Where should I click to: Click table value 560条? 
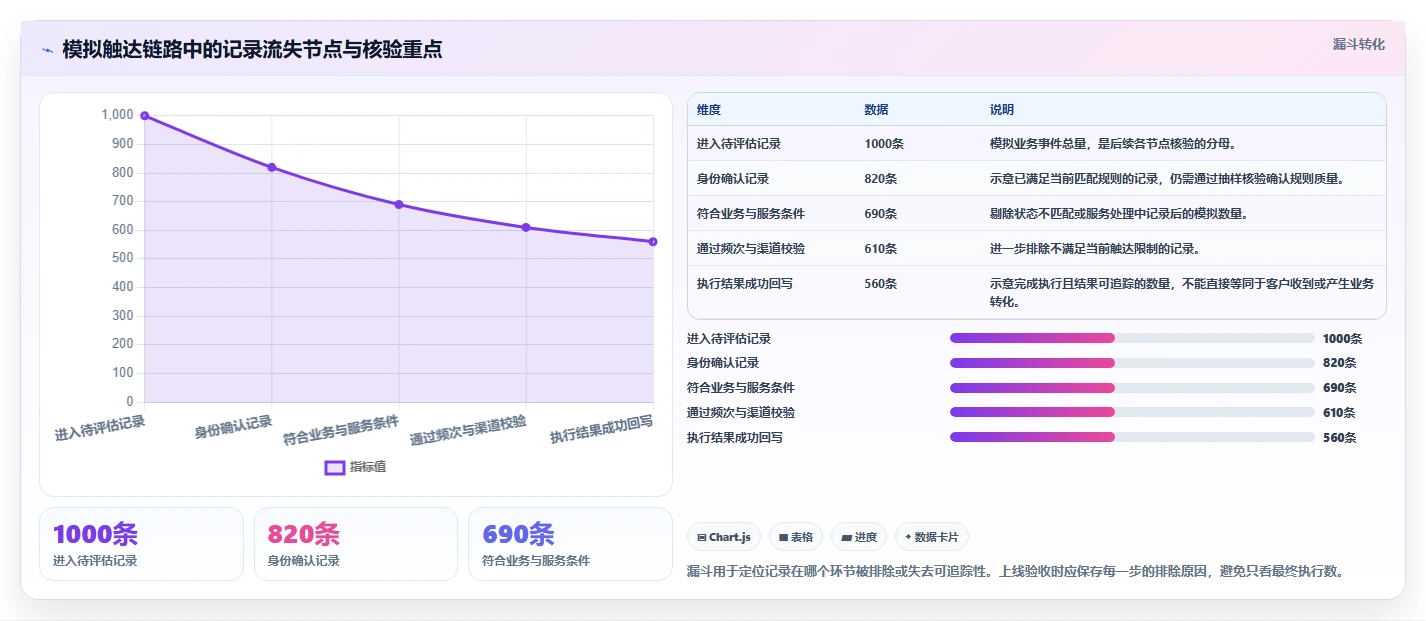tap(881, 283)
